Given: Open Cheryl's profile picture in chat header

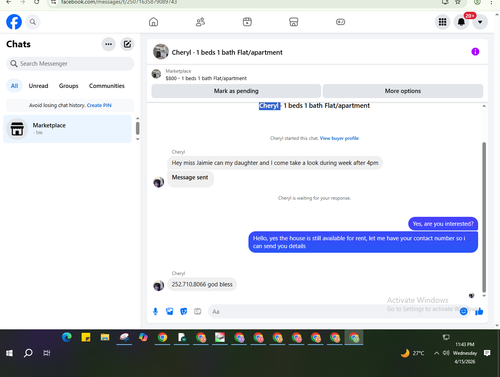Looking at the screenshot, I should 161,52.
